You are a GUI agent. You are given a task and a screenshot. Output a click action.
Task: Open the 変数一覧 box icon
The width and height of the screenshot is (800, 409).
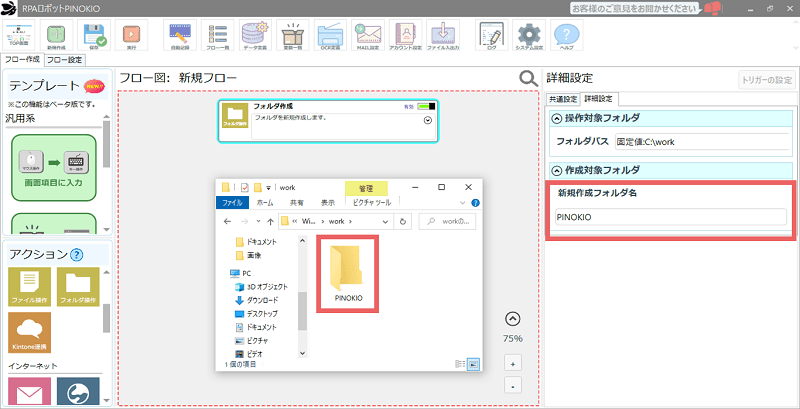293,35
